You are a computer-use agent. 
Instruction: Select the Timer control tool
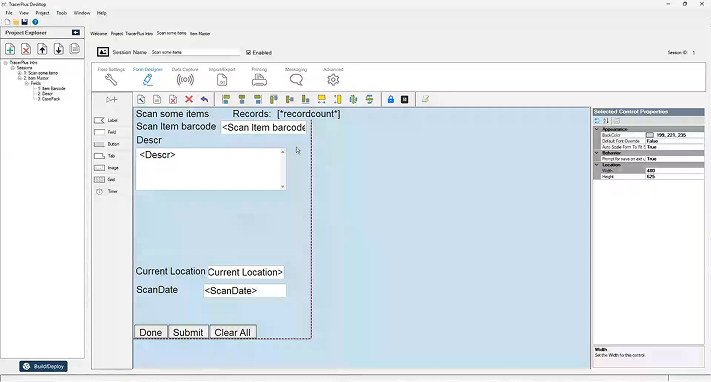point(106,191)
